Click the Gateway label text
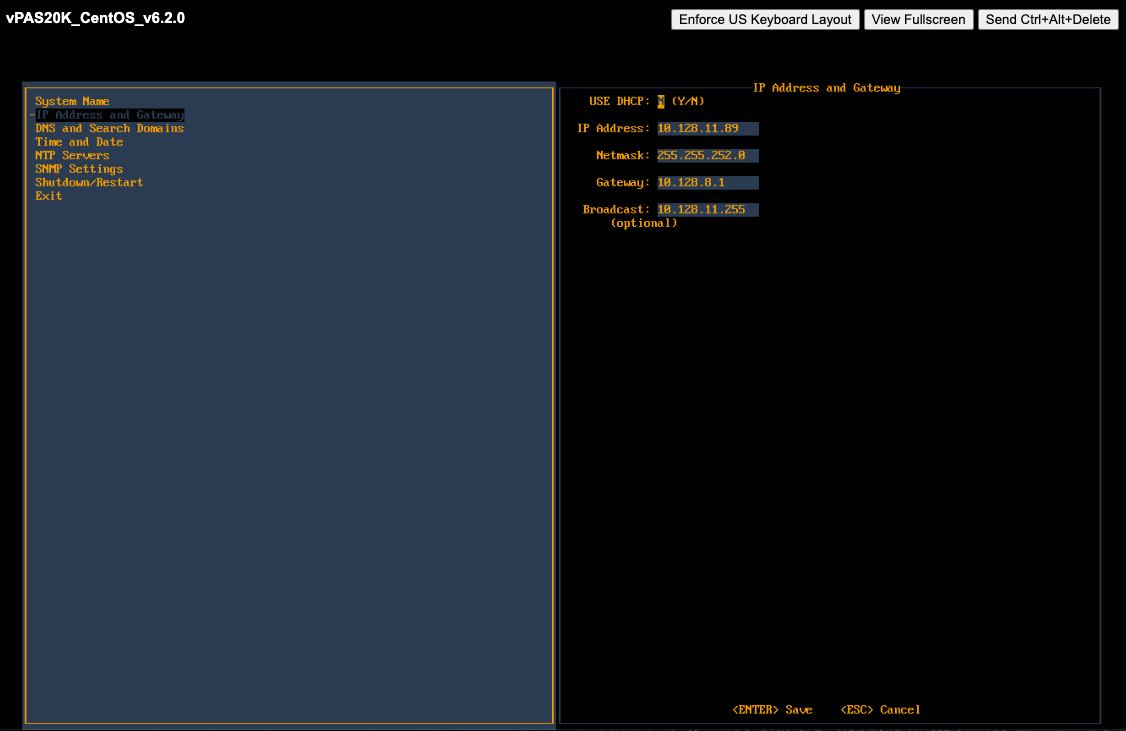 [623, 182]
